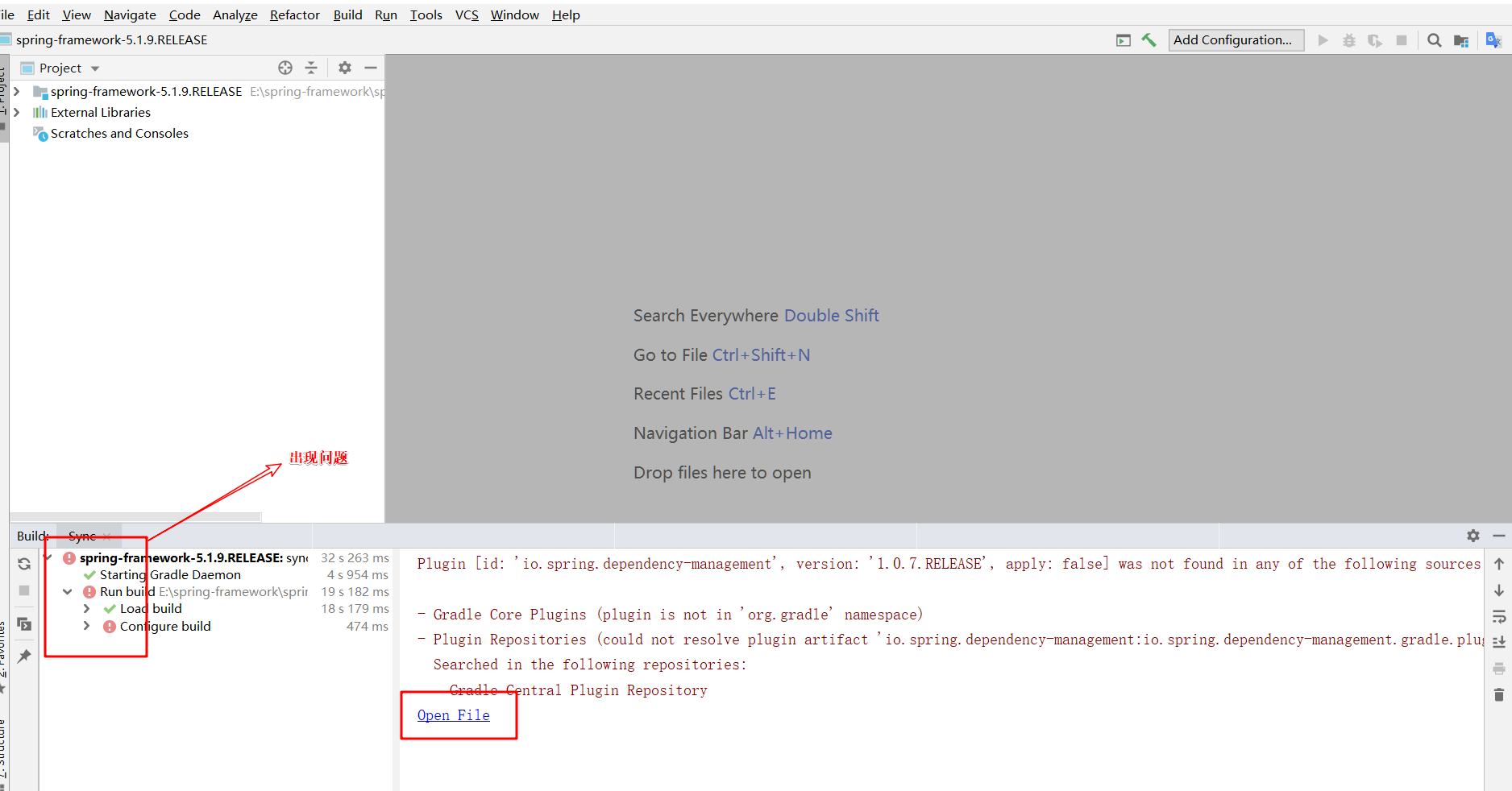Open the Refactor menu
This screenshot has width=1512, height=791.
(295, 14)
